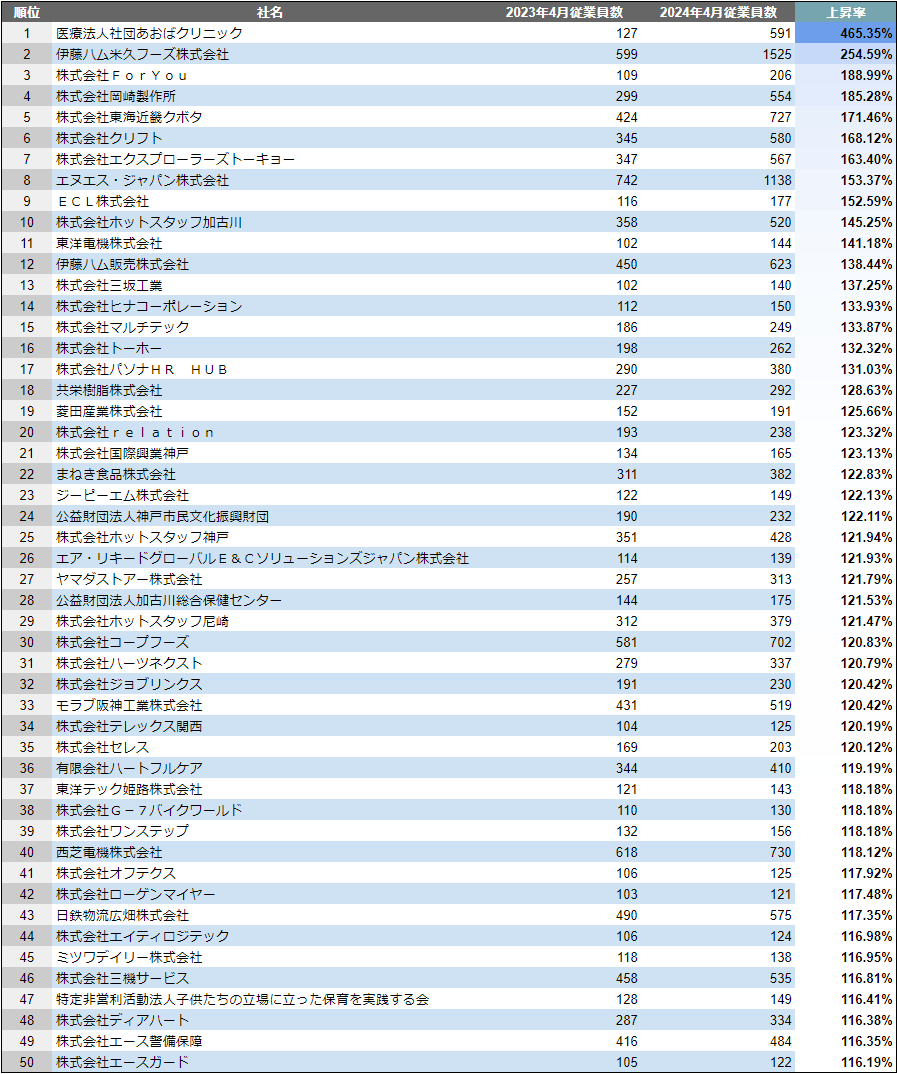Select 株式会社ハーツネクスト
897x1074 pixels.
pyautogui.click(x=129, y=663)
